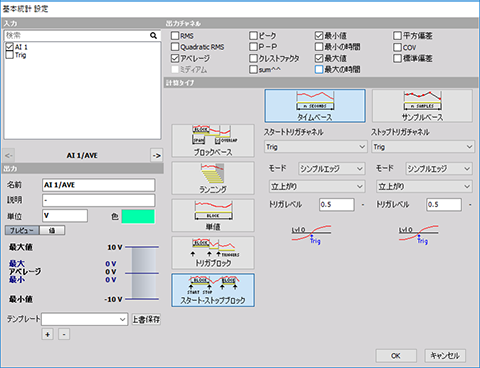The height and width of the screenshot is (368, 480).
Task: Click the input channel search field
Action: (77, 35)
